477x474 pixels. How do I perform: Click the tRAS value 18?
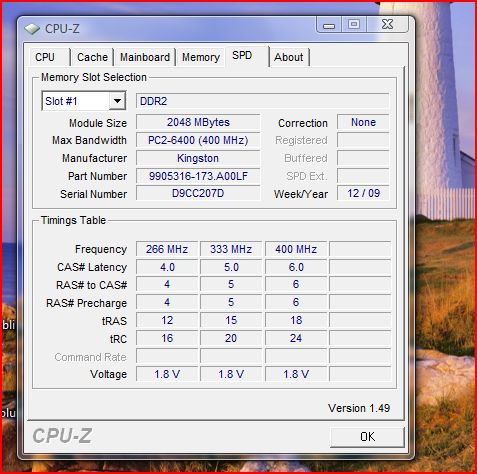296,320
